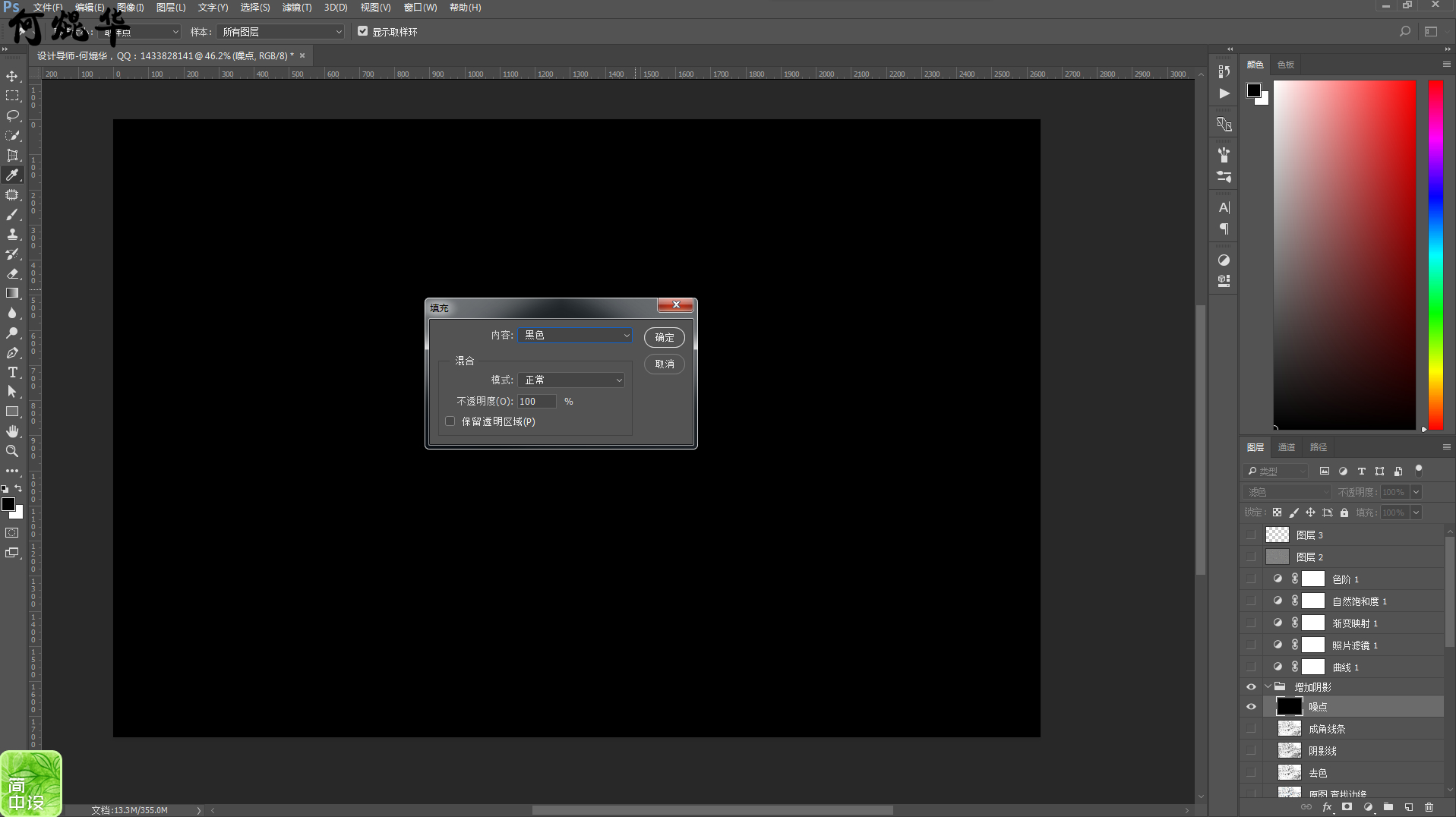Click the 取消 button
This screenshot has width=1456, height=817.
pos(664,364)
